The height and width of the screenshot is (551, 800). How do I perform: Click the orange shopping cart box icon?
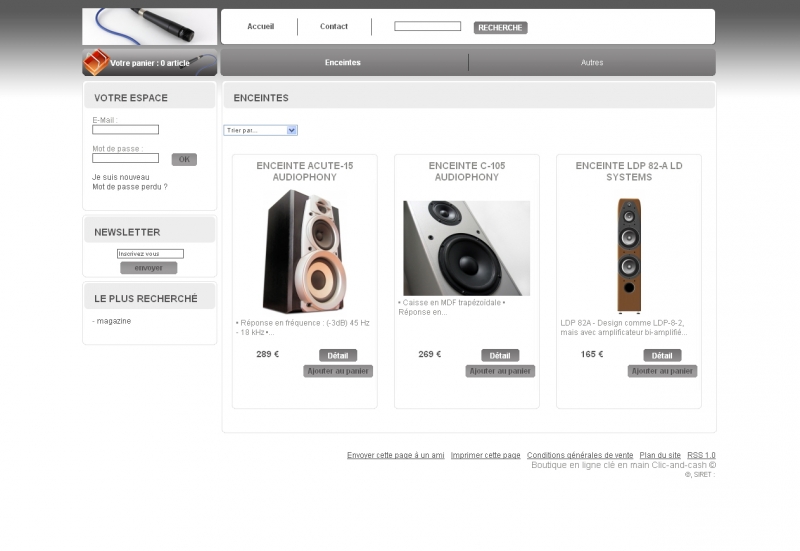(x=96, y=62)
